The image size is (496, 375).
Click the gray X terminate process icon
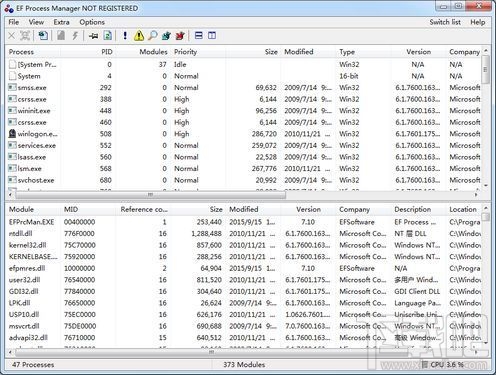point(11,35)
